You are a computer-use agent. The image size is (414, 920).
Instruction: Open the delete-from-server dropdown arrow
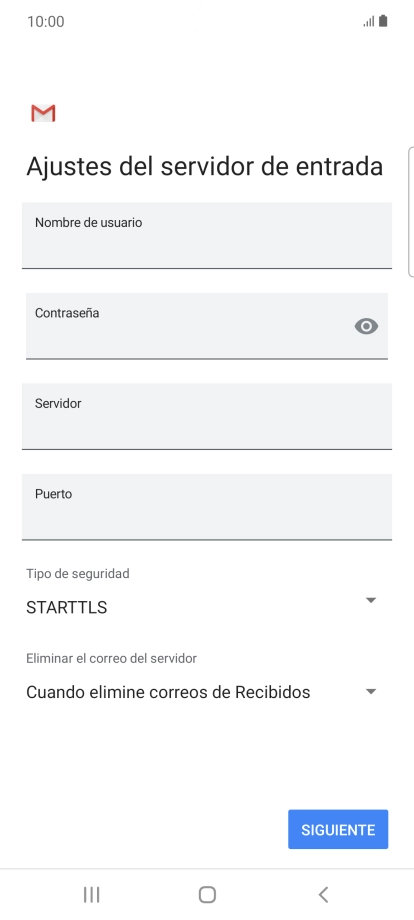(x=371, y=692)
